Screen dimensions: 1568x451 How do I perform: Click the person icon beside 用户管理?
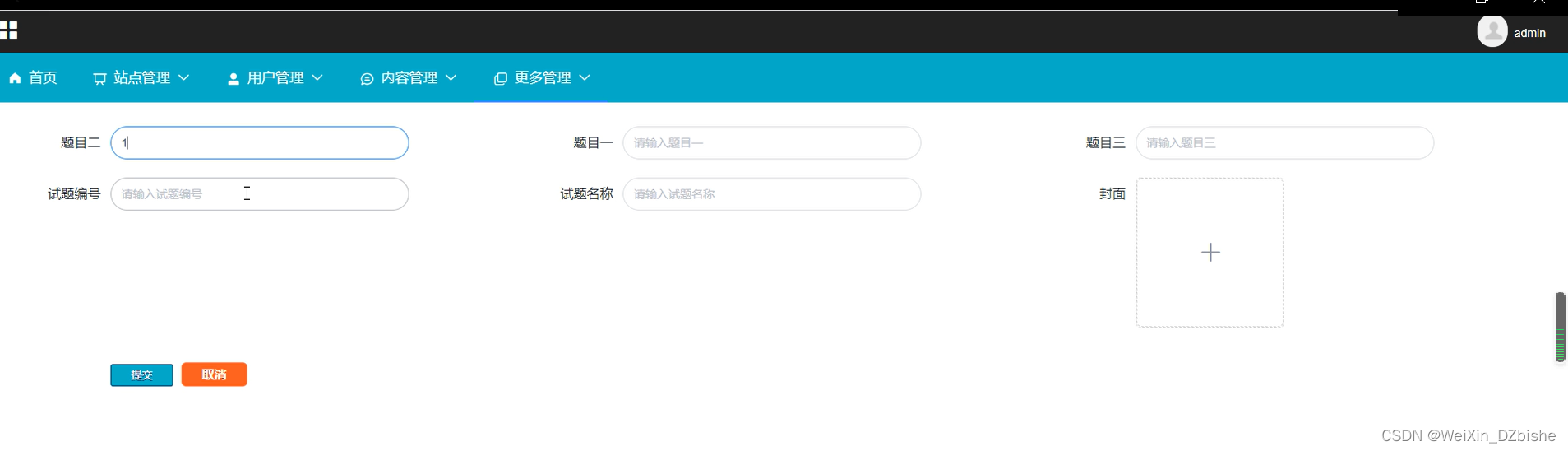coord(234,78)
